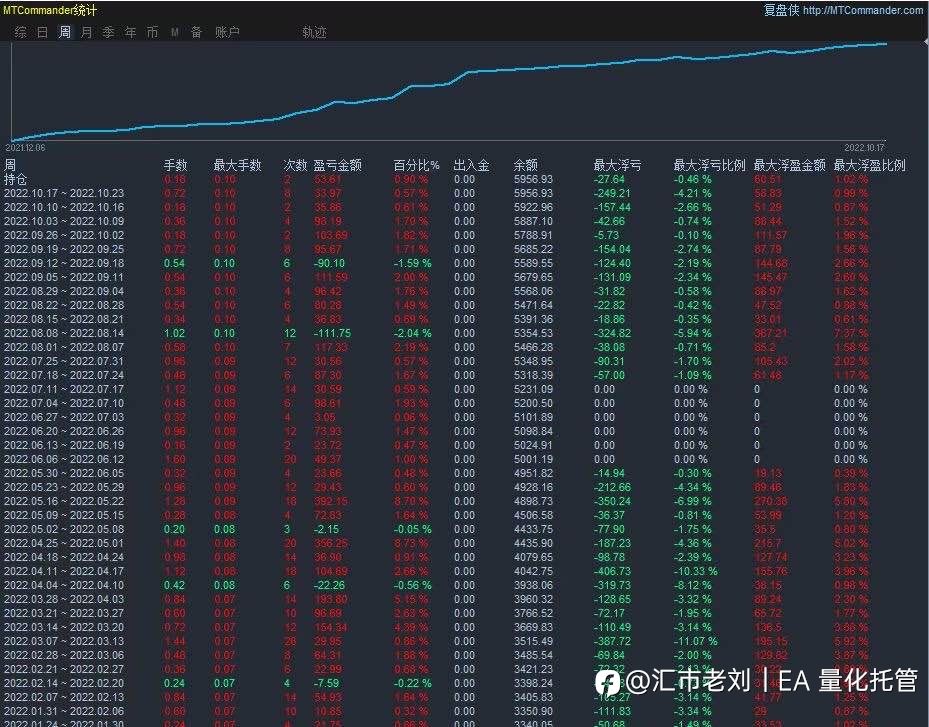Click the 出入金 column header
This screenshot has width=929, height=727.
click(x=472, y=165)
